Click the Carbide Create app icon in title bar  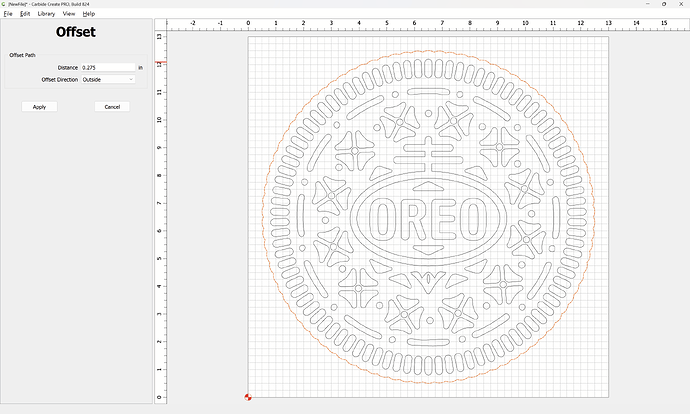[x=4, y=4]
